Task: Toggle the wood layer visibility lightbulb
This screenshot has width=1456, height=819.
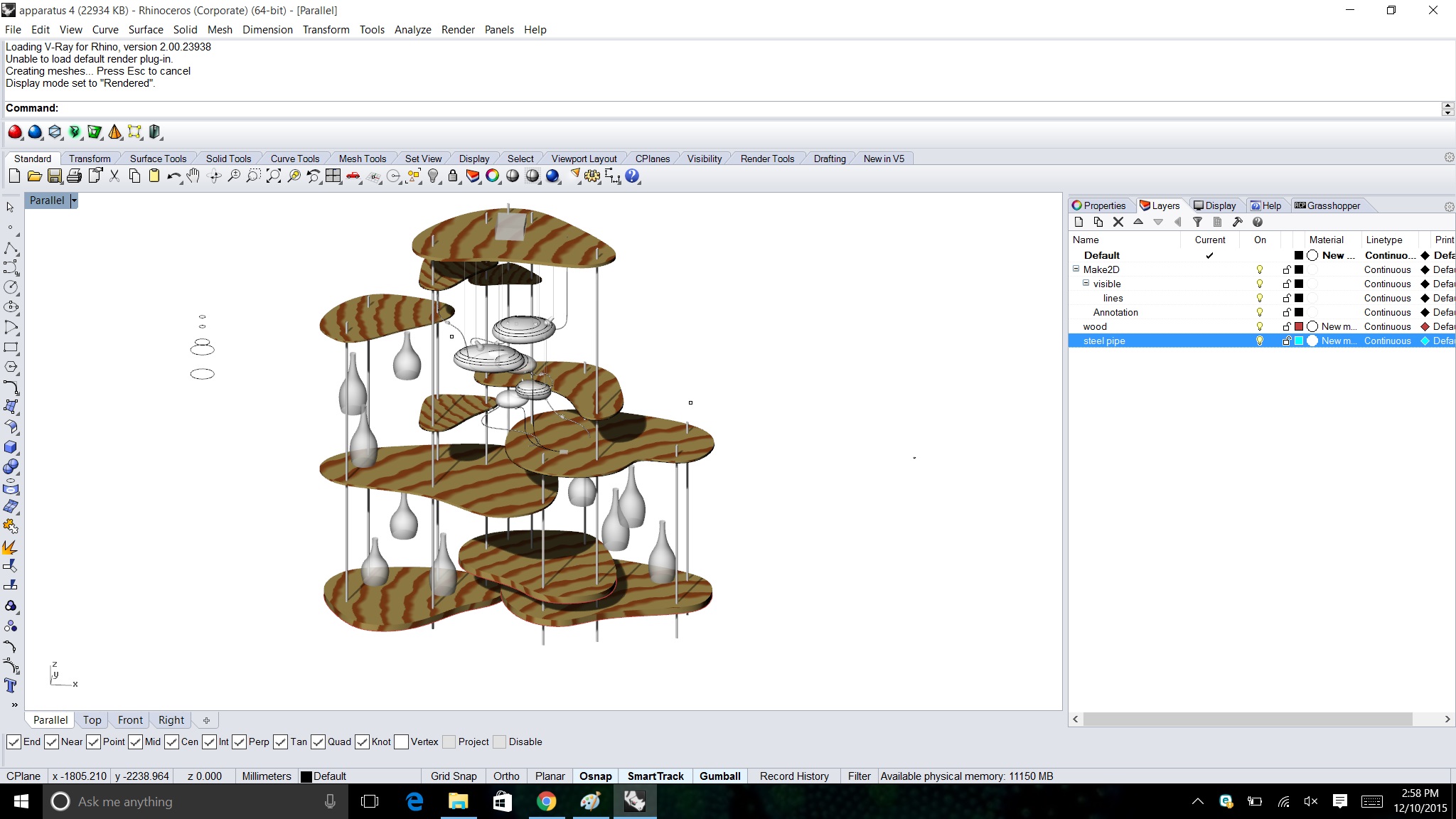Action: click(x=1260, y=326)
